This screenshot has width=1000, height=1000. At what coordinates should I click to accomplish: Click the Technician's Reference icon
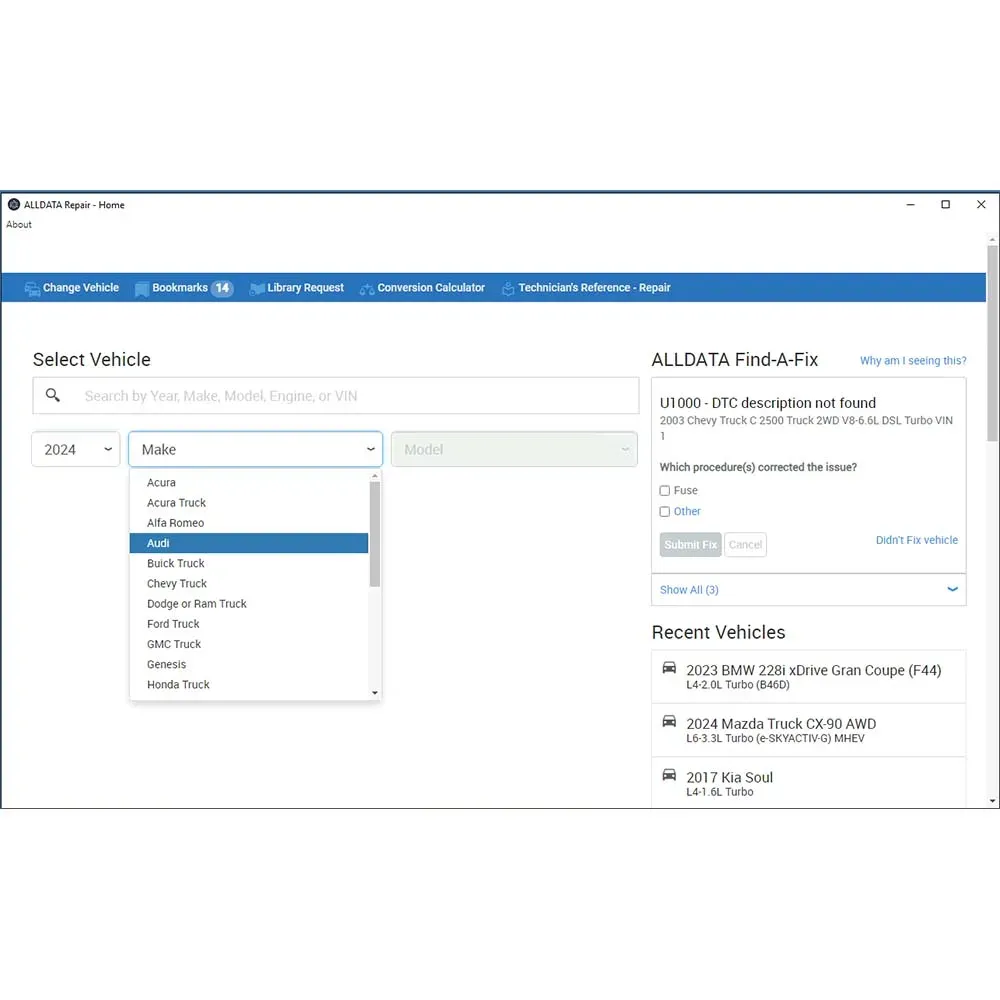(508, 288)
